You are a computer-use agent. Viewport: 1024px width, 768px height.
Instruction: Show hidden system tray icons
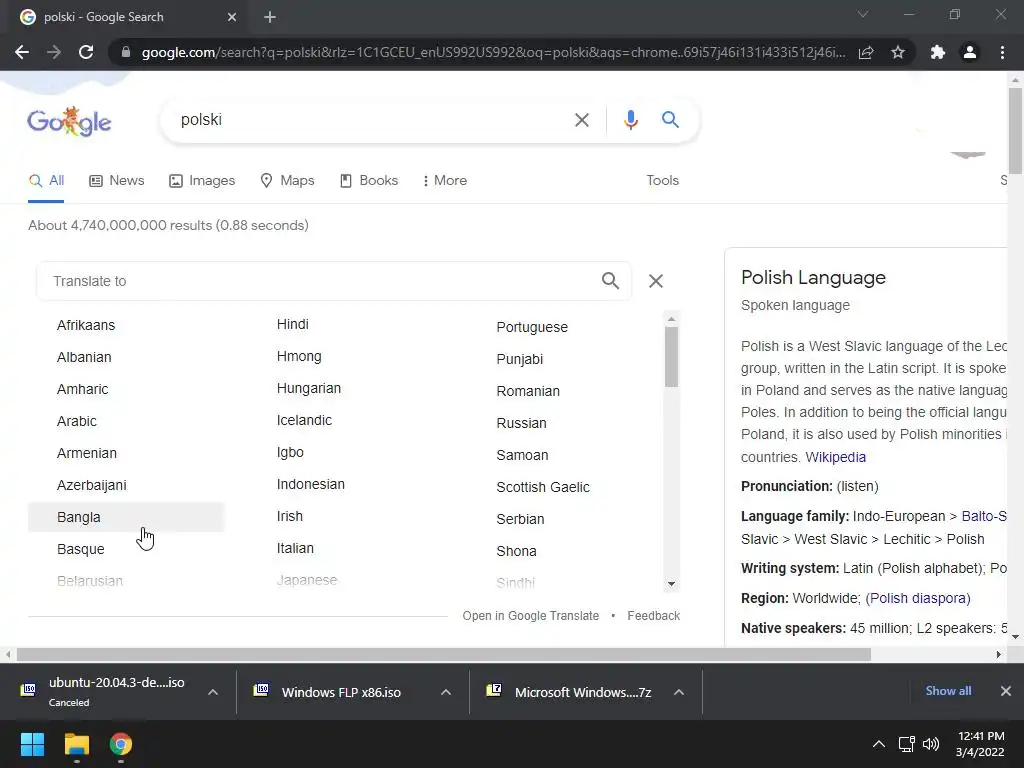pyautogui.click(x=879, y=744)
